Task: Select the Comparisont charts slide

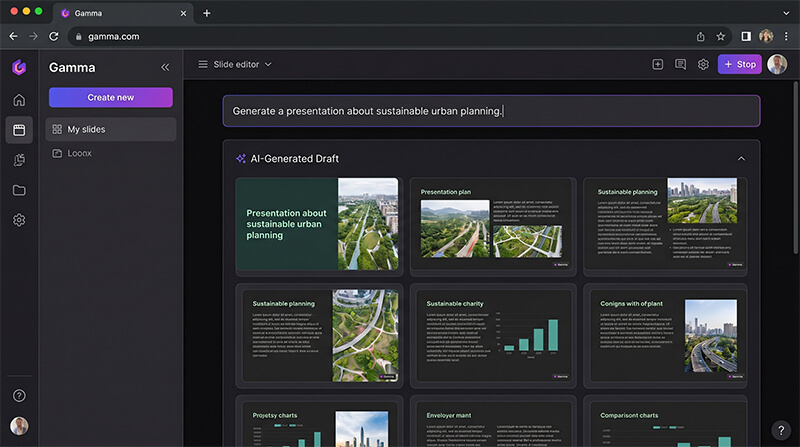Action: pos(665,421)
